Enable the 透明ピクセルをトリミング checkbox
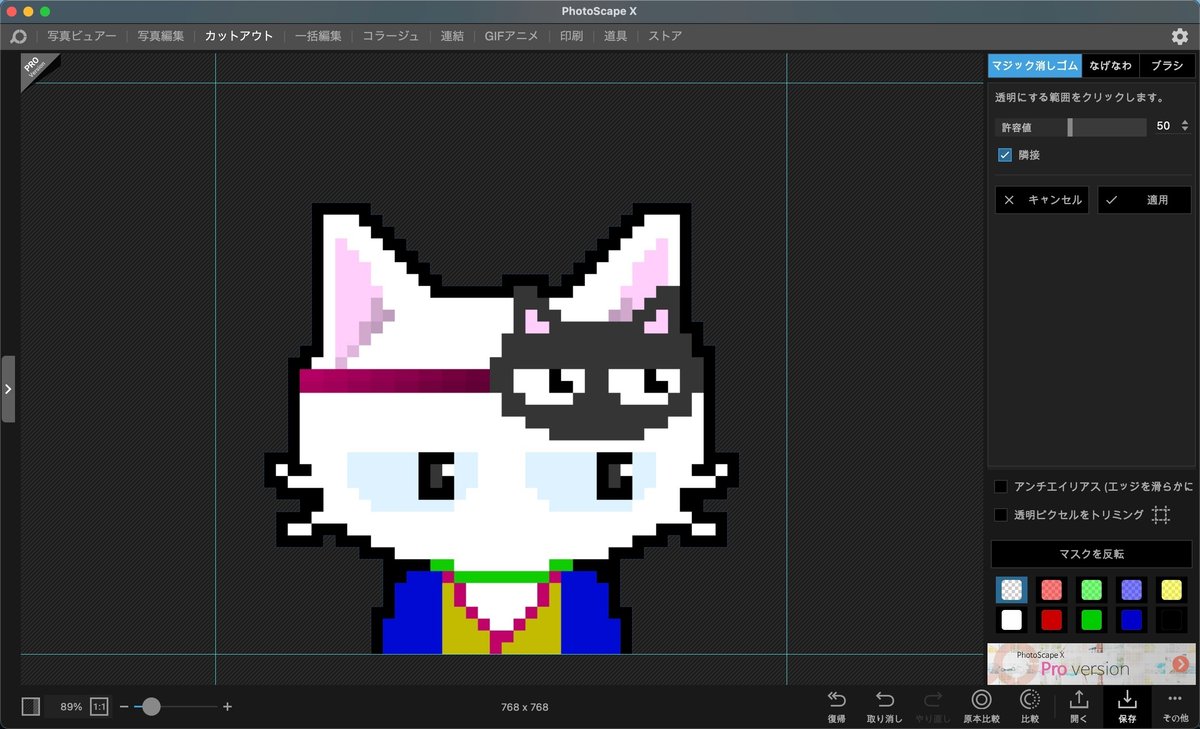Screen dimensions: 1200x729 [1001, 515]
